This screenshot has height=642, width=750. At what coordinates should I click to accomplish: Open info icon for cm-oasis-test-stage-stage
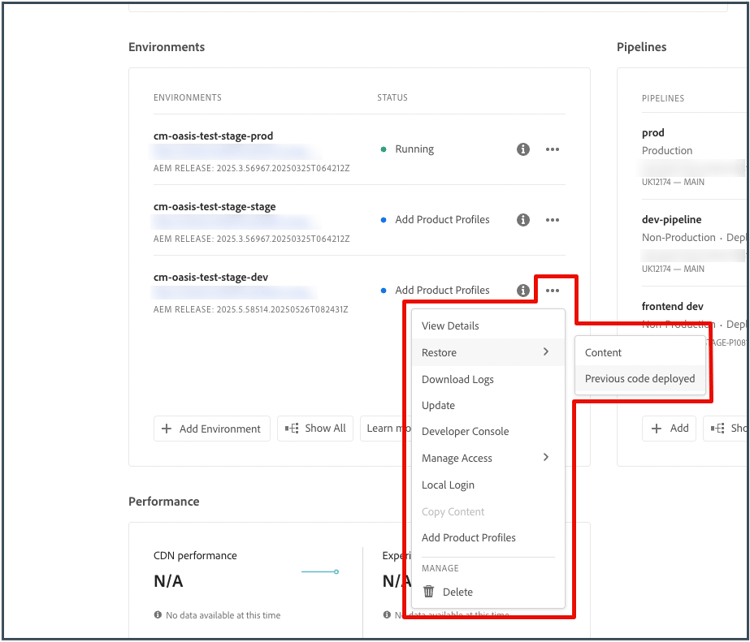click(x=523, y=220)
